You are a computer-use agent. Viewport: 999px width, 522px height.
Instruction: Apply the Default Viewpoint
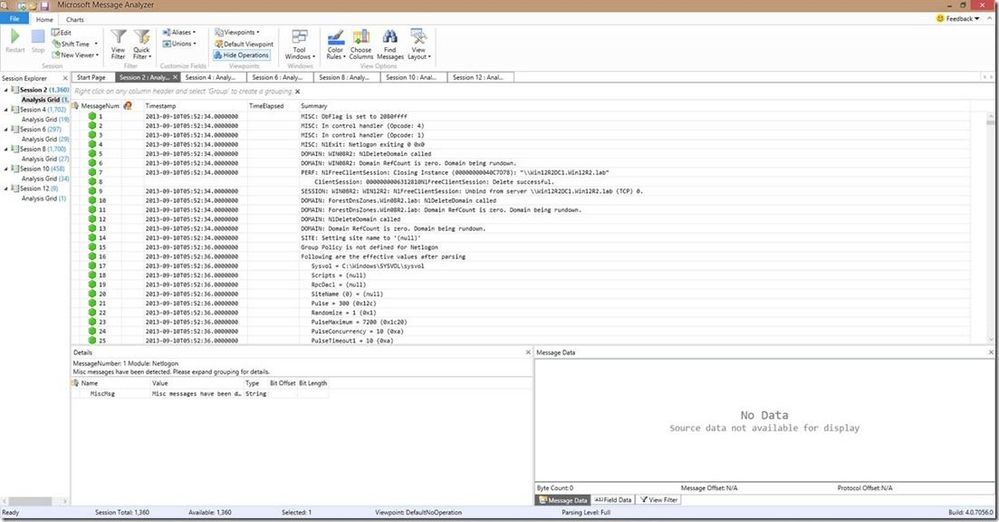click(x=244, y=44)
